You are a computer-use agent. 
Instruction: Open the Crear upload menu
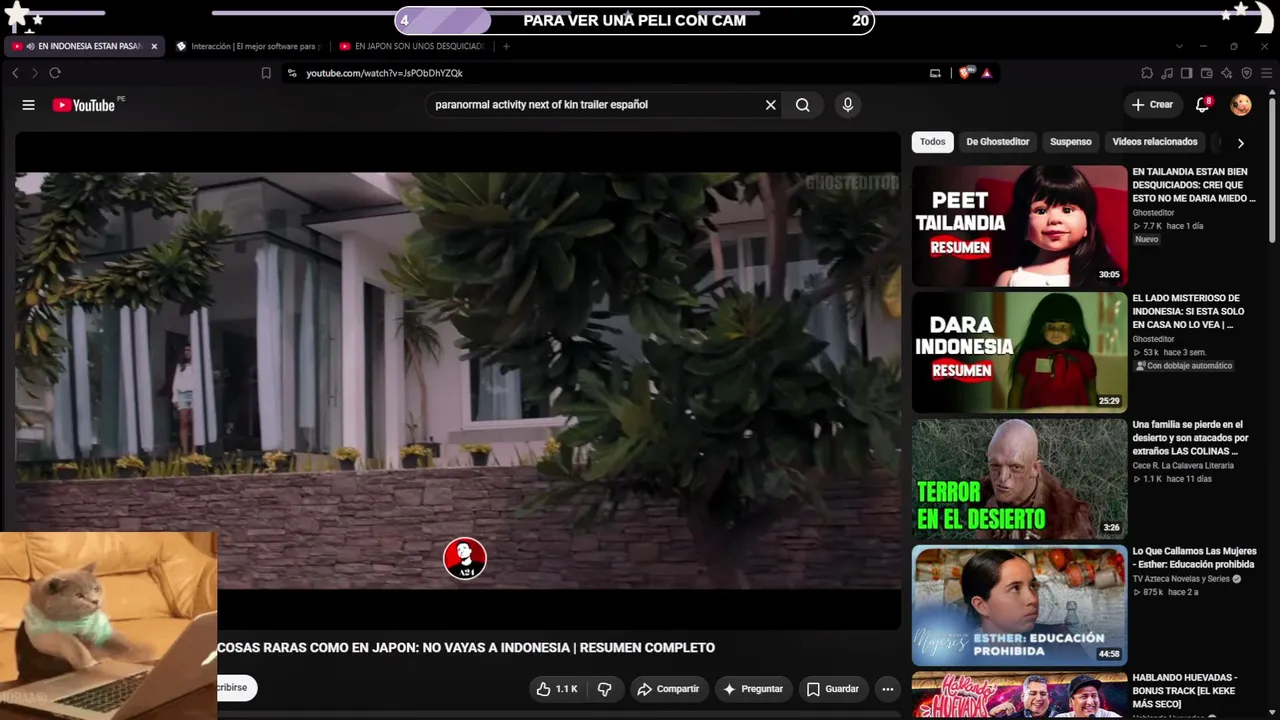(1152, 105)
